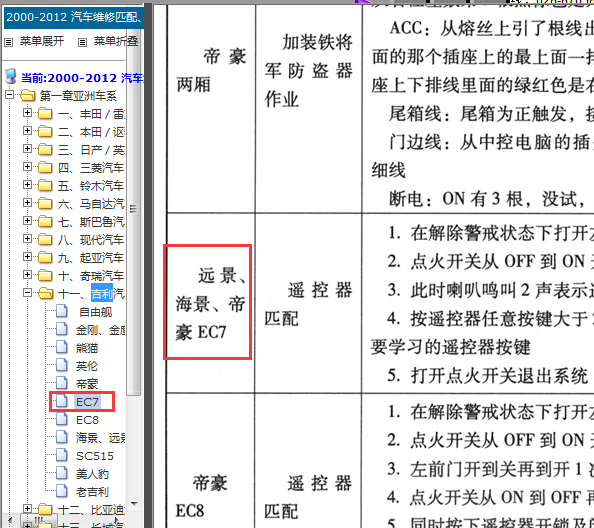Open the 金刚、金鹰 page in the tree
This screenshot has height=528, width=594.
(x=100, y=330)
